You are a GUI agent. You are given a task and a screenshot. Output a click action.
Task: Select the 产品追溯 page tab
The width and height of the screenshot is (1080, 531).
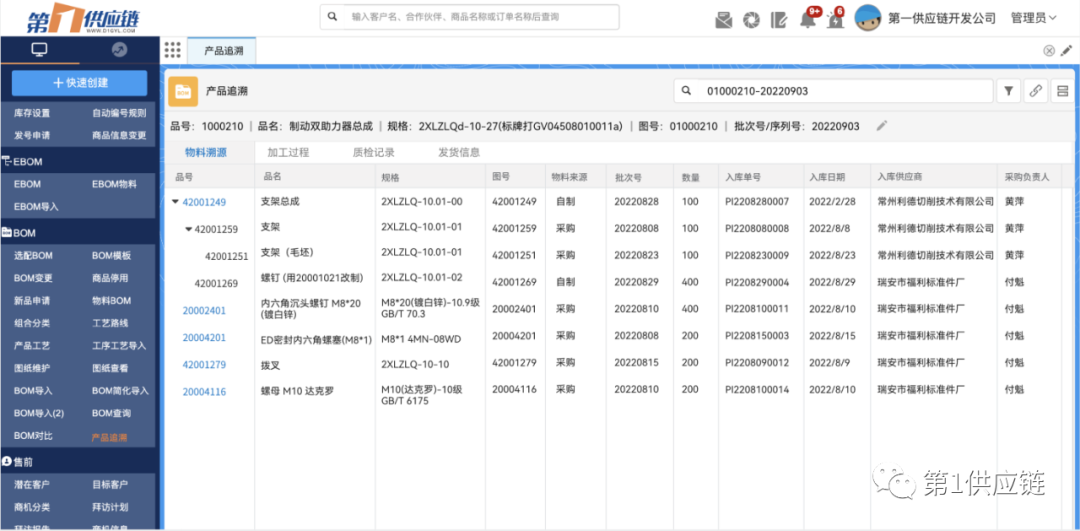coord(221,50)
